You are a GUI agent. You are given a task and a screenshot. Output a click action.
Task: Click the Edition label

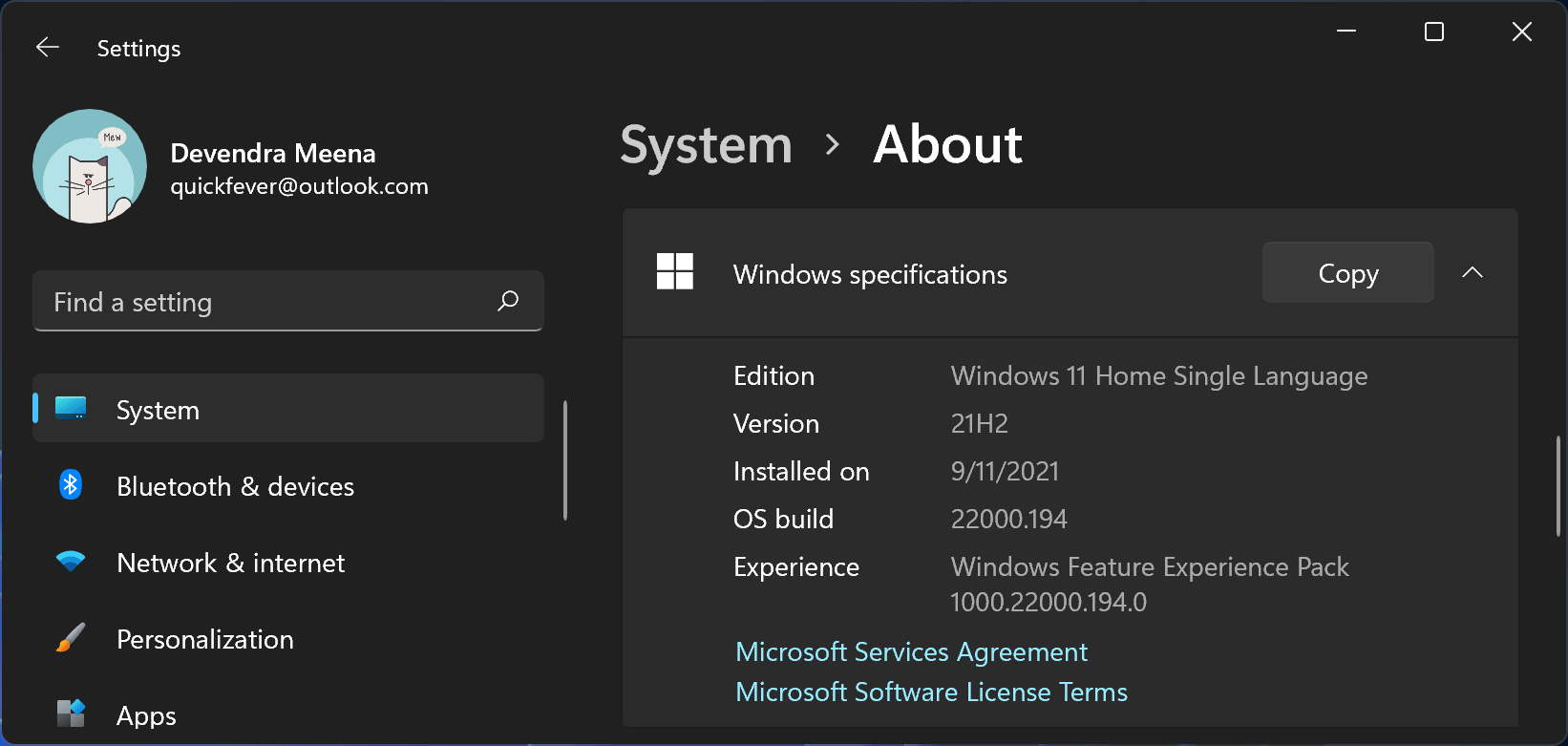(773, 376)
